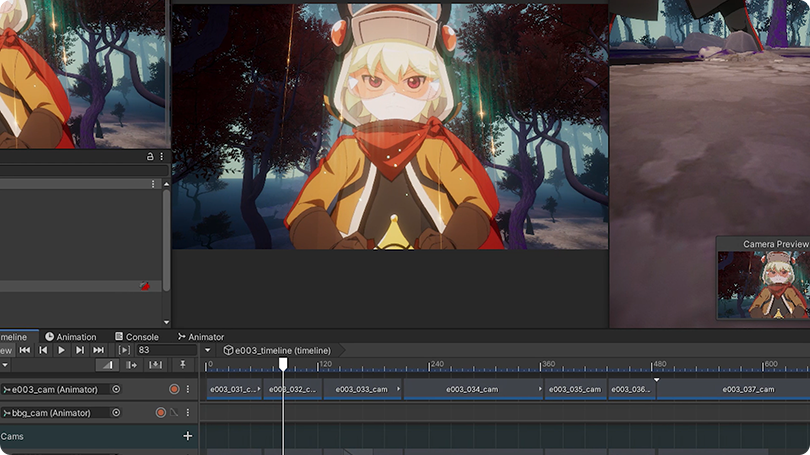
Task: Jump to the timeline end
Action: pyautogui.click(x=98, y=350)
